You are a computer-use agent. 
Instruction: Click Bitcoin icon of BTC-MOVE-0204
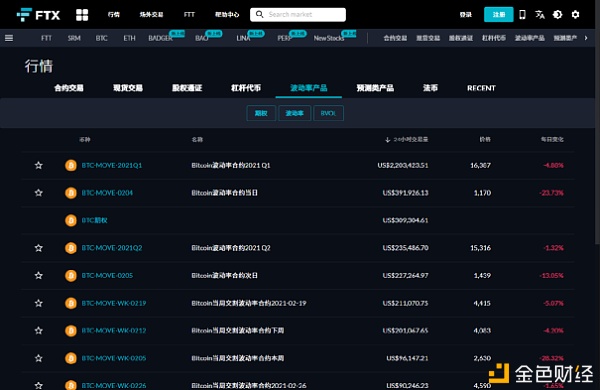coord(70,193)
